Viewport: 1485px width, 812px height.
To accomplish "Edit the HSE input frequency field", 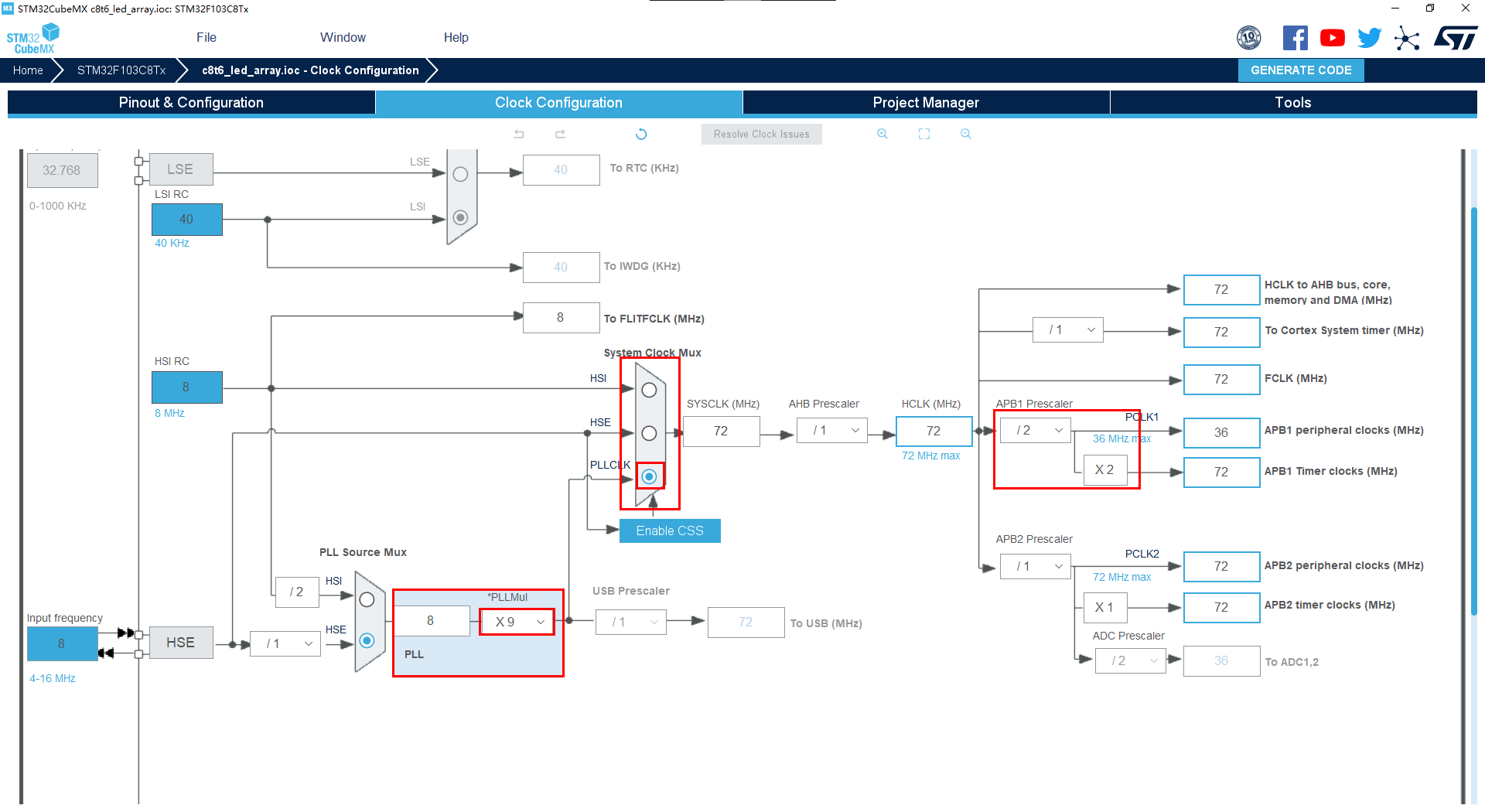I will pyautogui.click(x=62, y=643).
